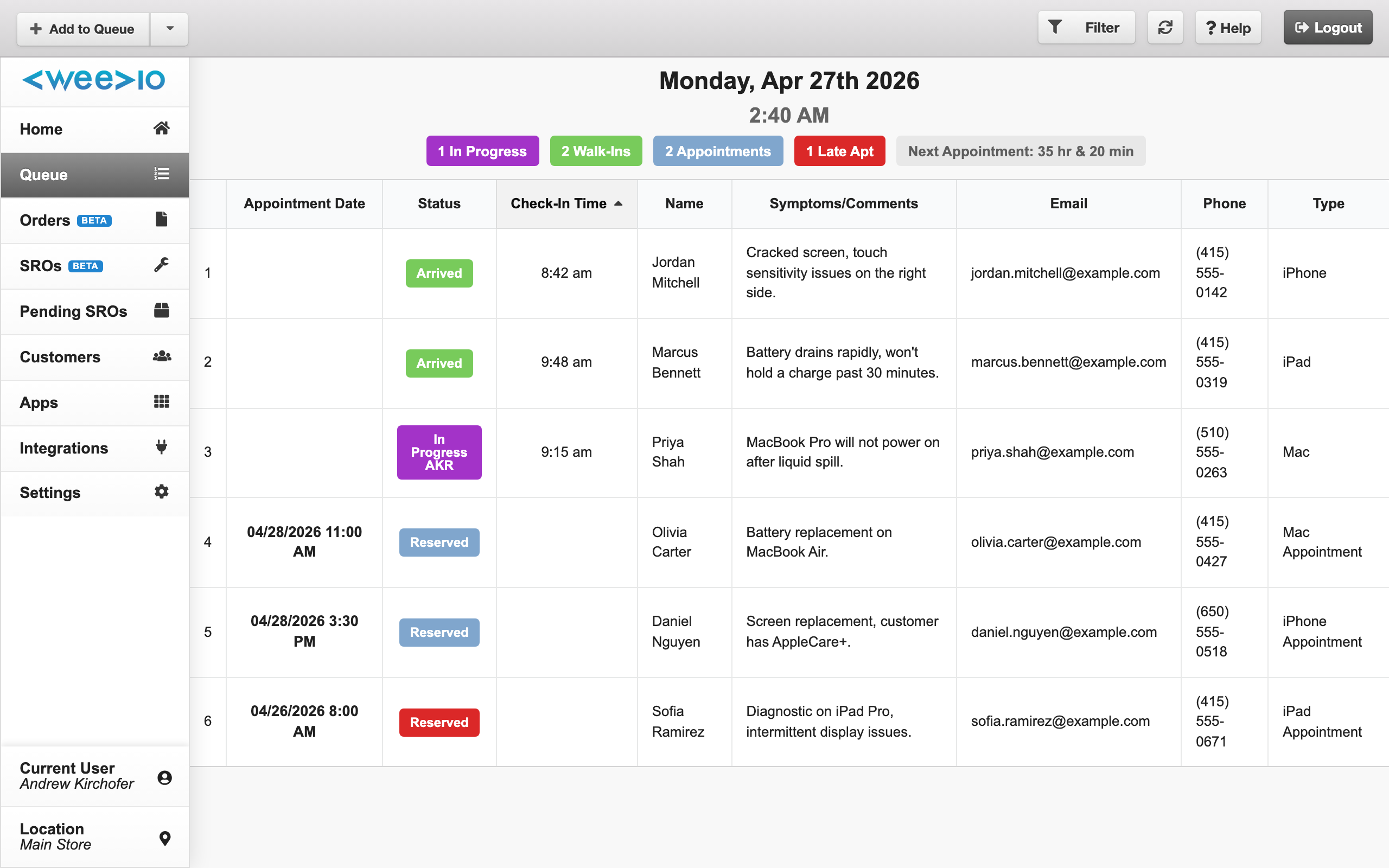The width and height of the screenshot is (1389, 868).
Task: Open the Add to Queue dropdown arrow
Action: click(169, 29)
